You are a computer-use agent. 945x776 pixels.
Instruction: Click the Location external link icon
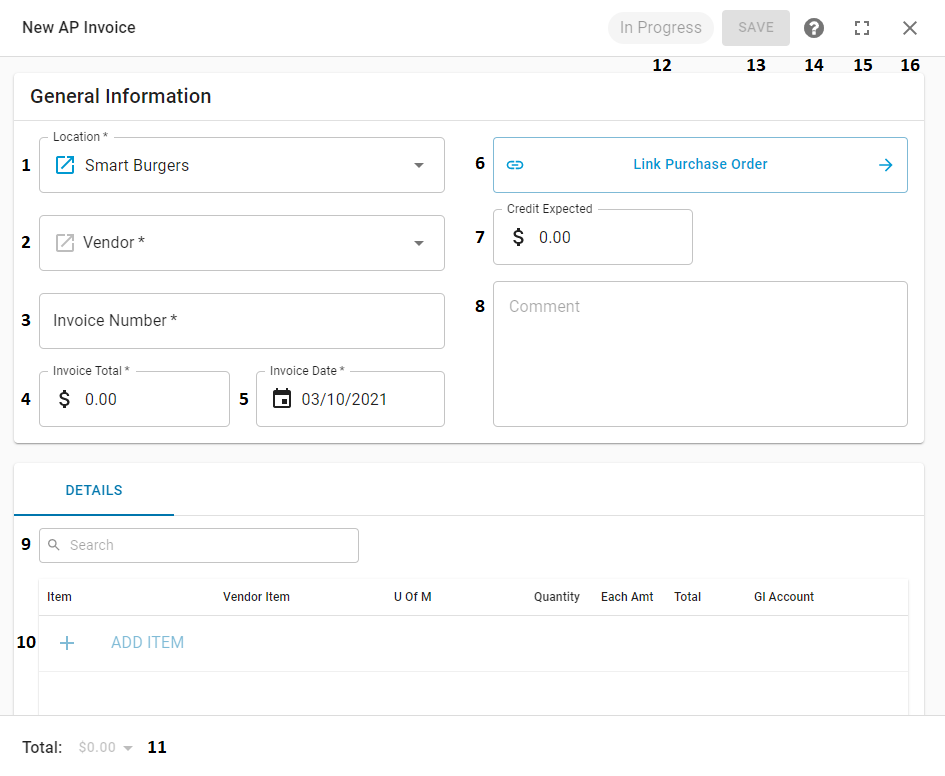[63, 165]
